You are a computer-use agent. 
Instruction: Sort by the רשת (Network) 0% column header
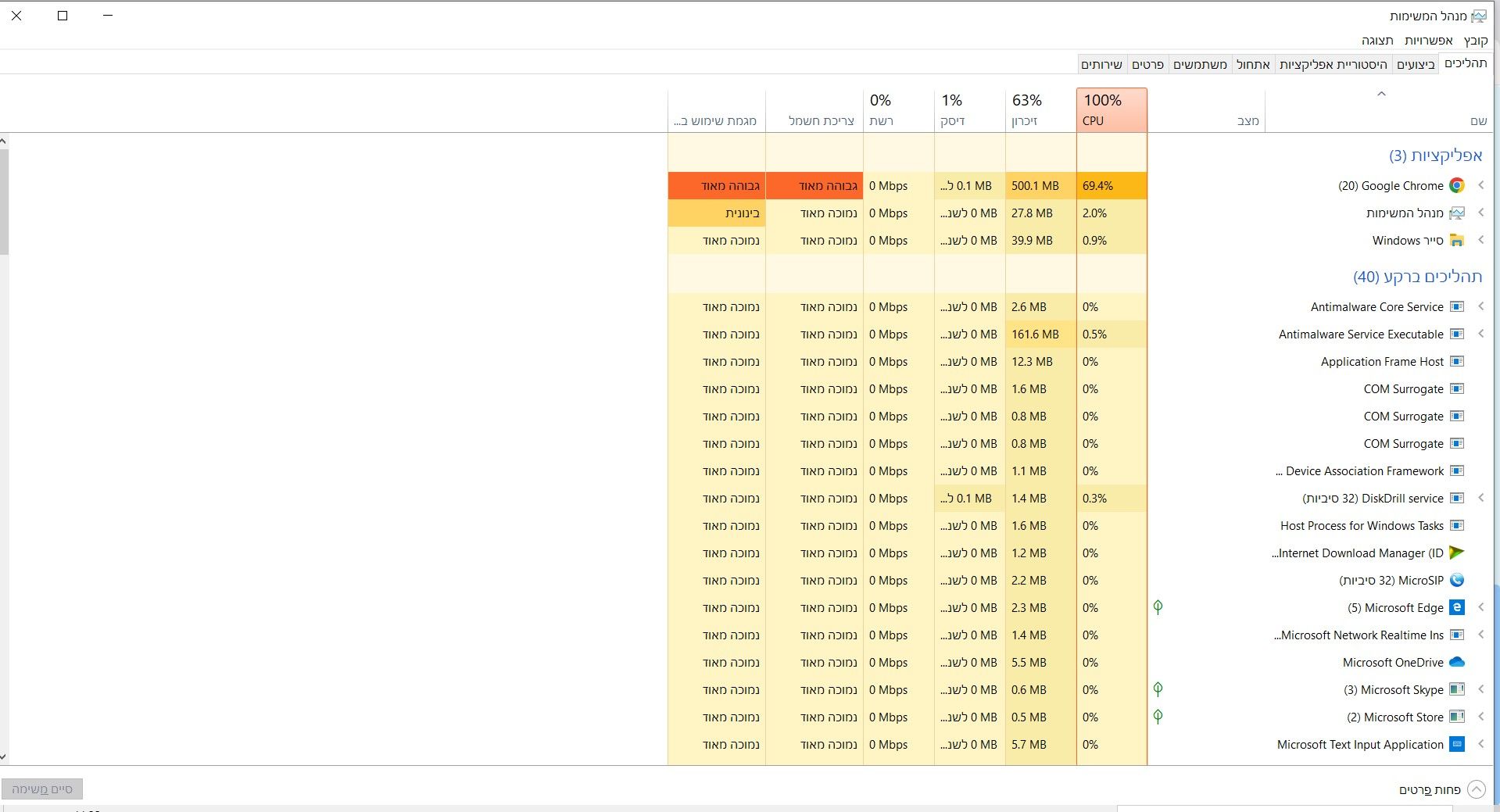[x=899, y=109]
